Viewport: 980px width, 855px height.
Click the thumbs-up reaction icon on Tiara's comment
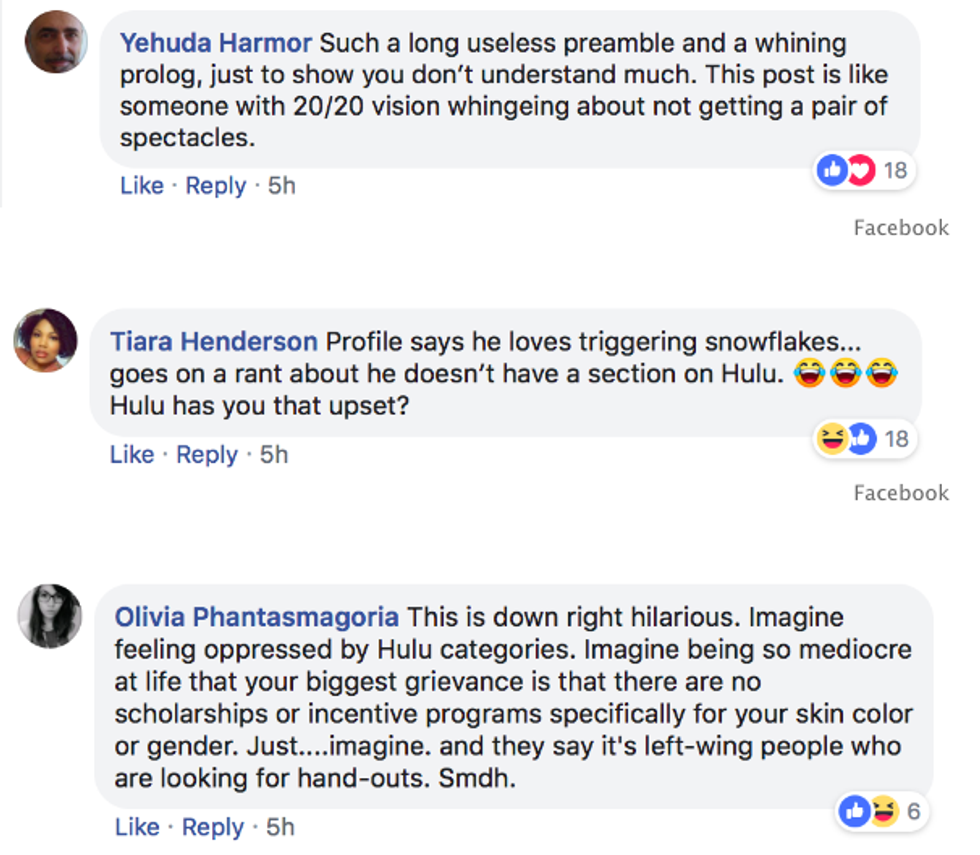[x=860, y=438]
